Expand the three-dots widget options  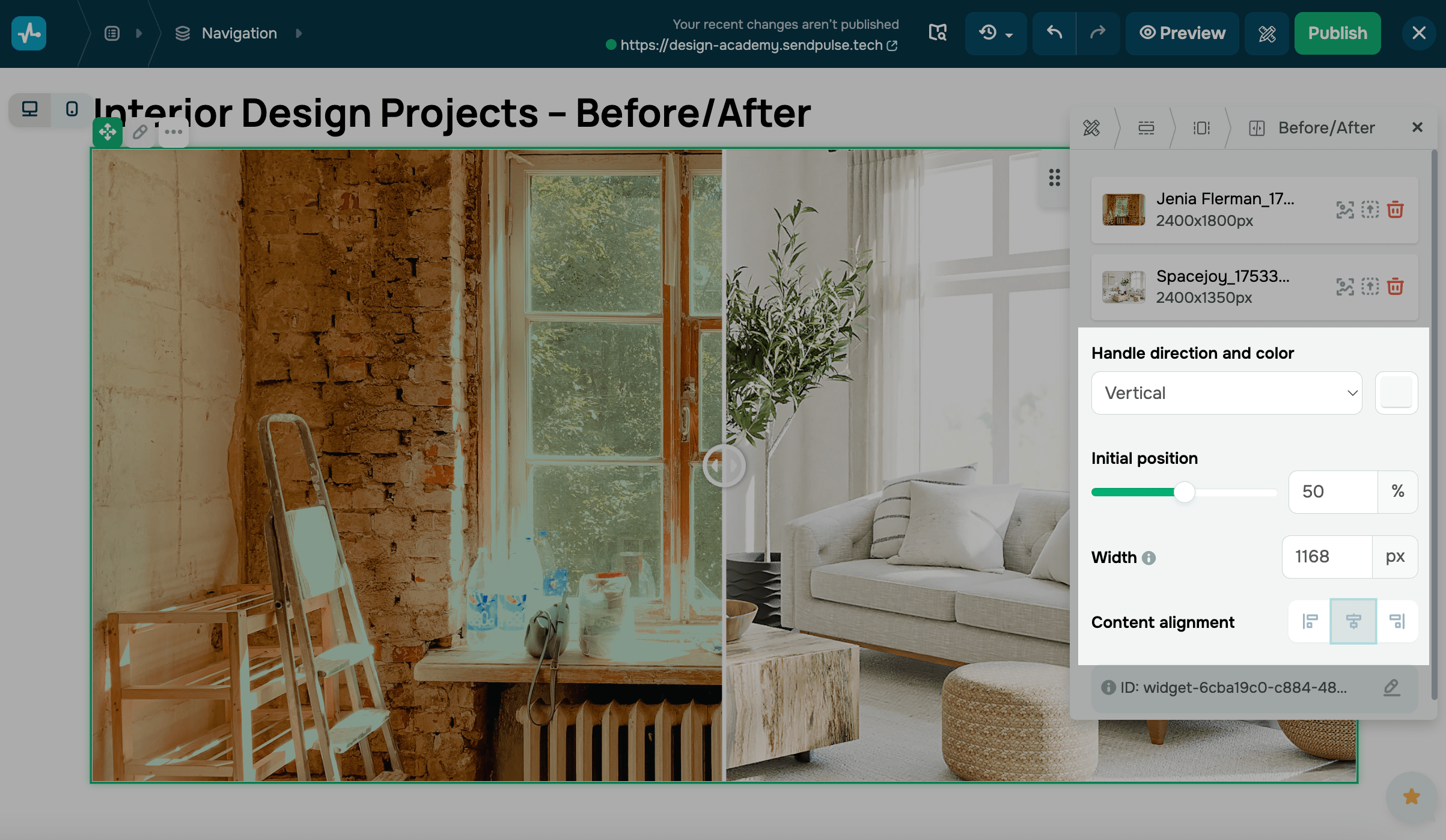pos(174,132)
